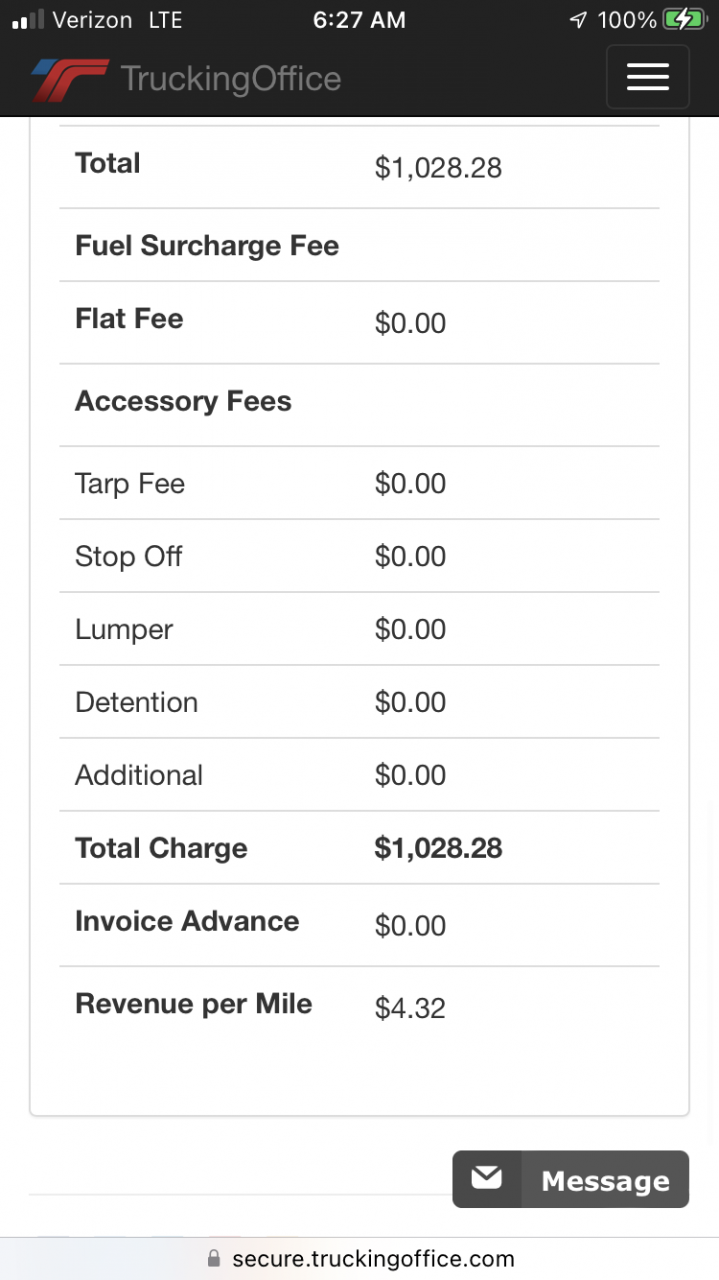Tap the Detention fee amount

click(x=410, y=702)
